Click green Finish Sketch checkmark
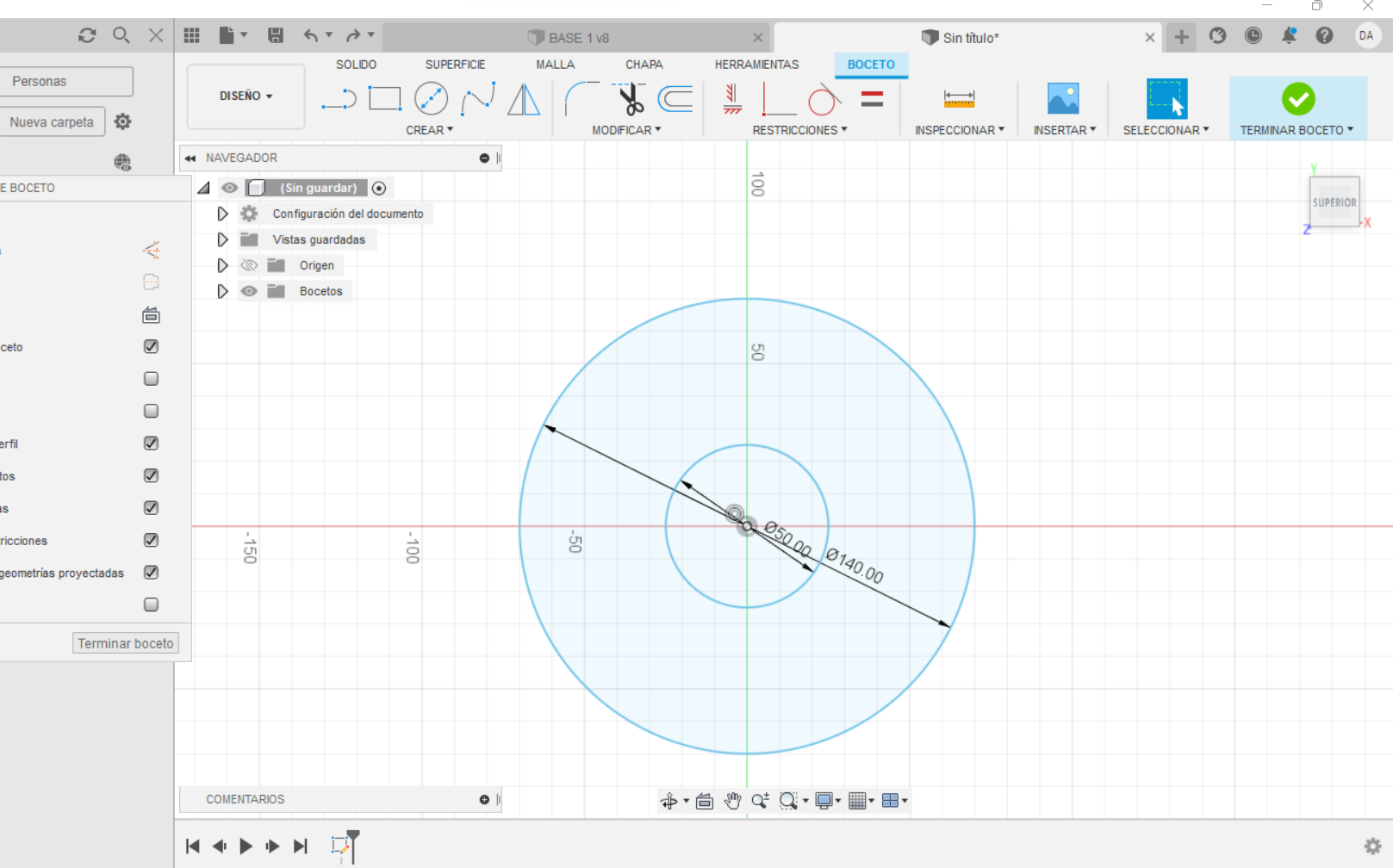Viewport: 1393px width, 868px height. [x=1298, y=99]
